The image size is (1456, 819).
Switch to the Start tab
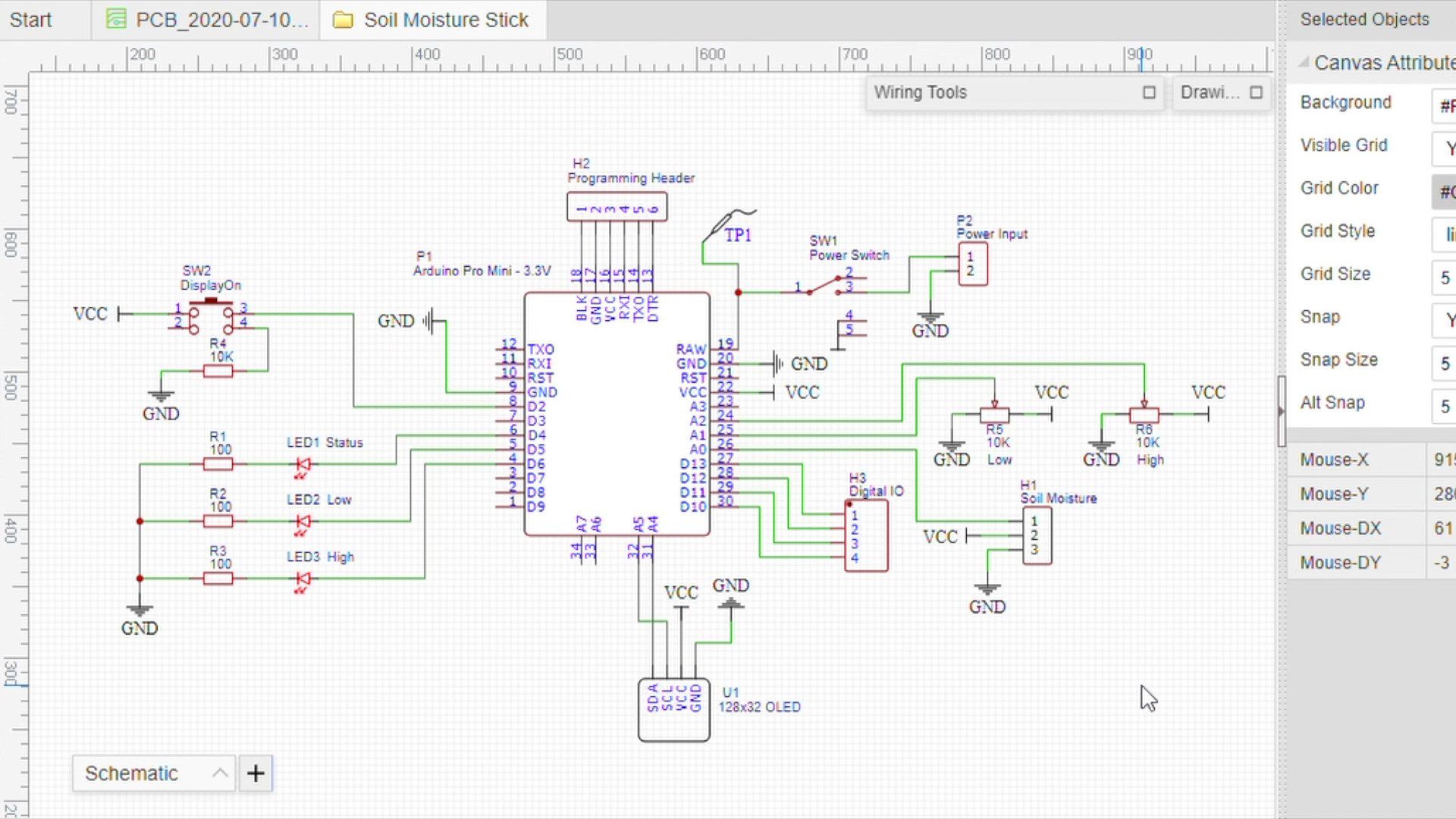[29, 19]
